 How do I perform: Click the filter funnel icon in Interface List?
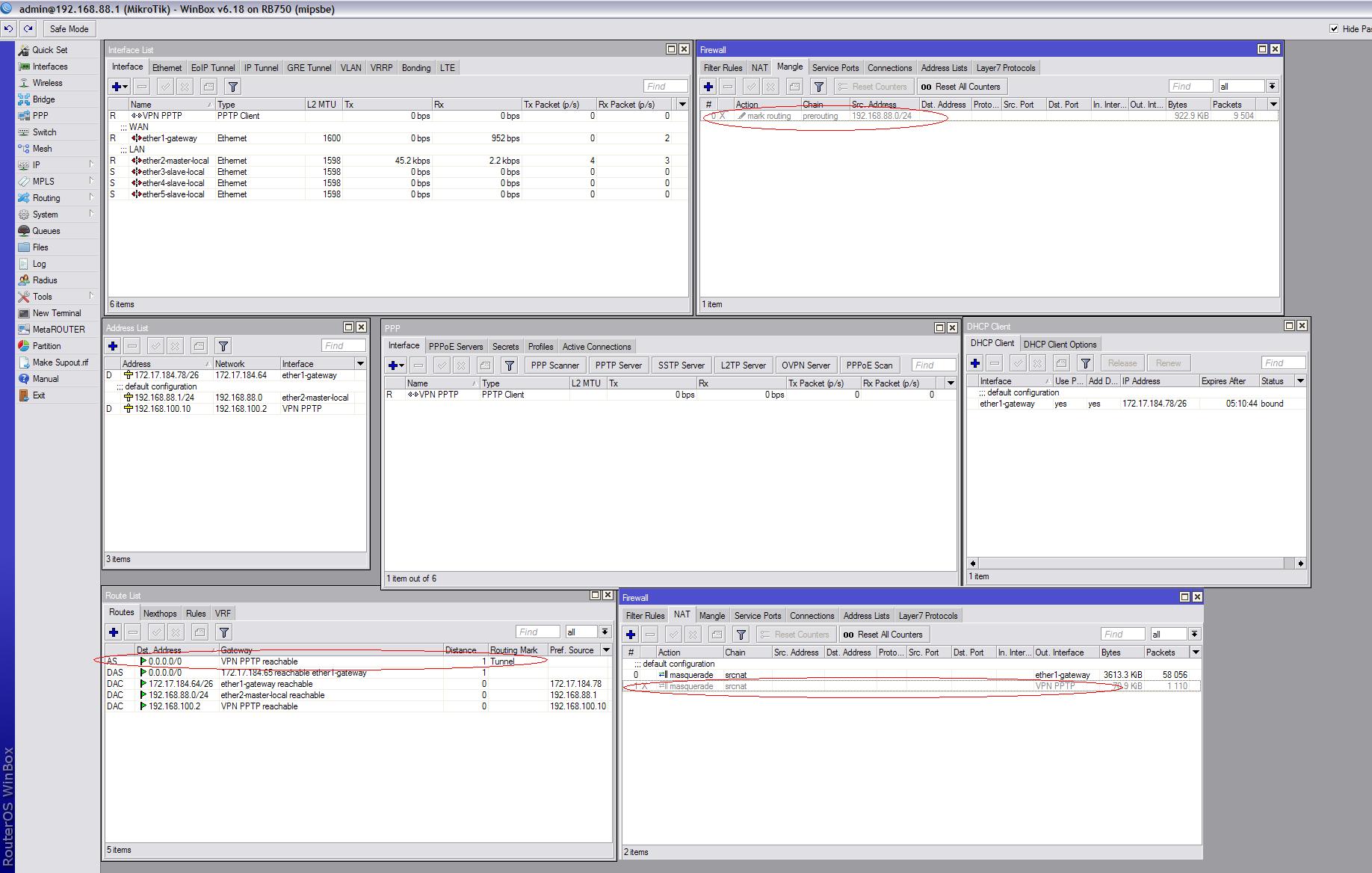click(233, 87)
